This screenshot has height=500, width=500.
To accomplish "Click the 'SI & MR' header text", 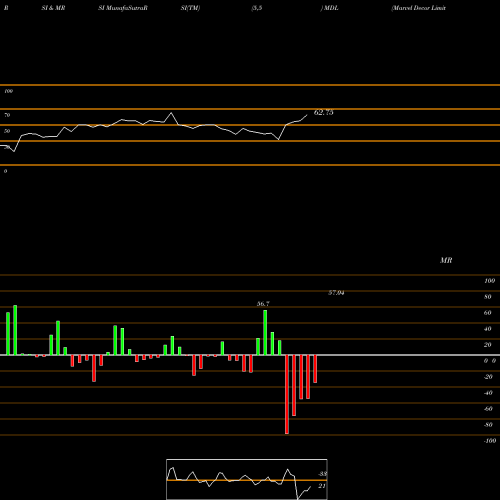I will (x=53, y=8).
